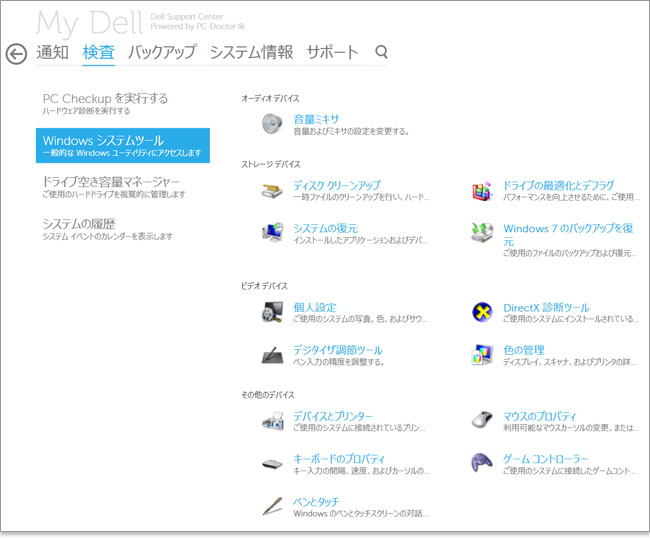Click the キーボードのプロパティ keyboard icon
Screen dimensions: 650x539
[x=272, y=464]
